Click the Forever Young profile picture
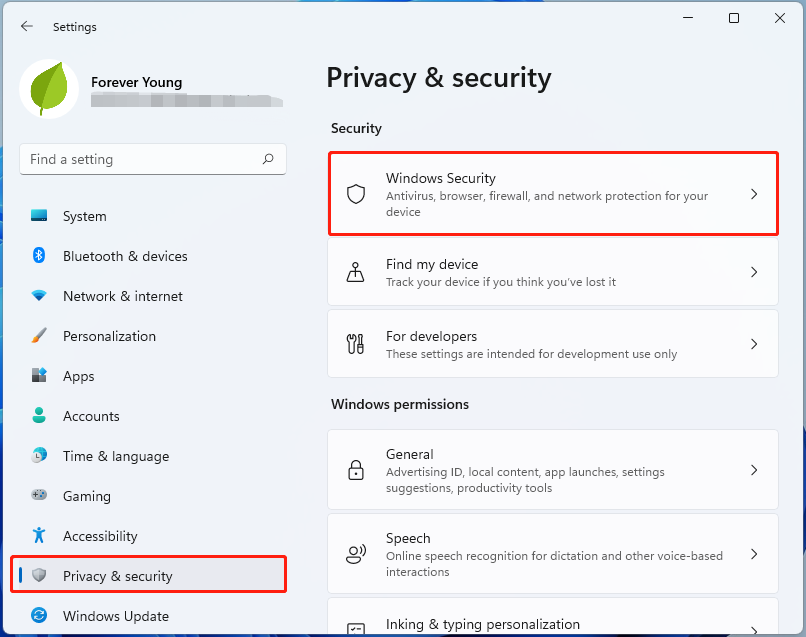 pyautogui.click(x=49, y=90)
